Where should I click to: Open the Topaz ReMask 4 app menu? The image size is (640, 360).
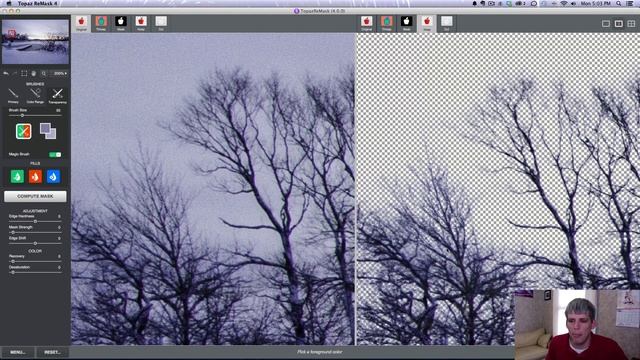point(37,3)
